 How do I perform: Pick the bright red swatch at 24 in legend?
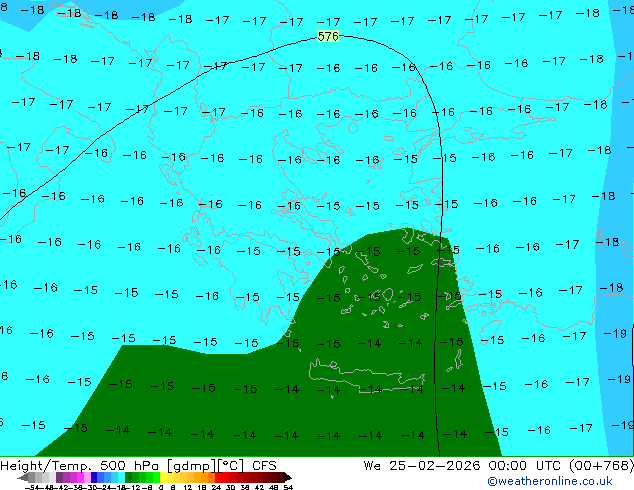pos(218,478)
